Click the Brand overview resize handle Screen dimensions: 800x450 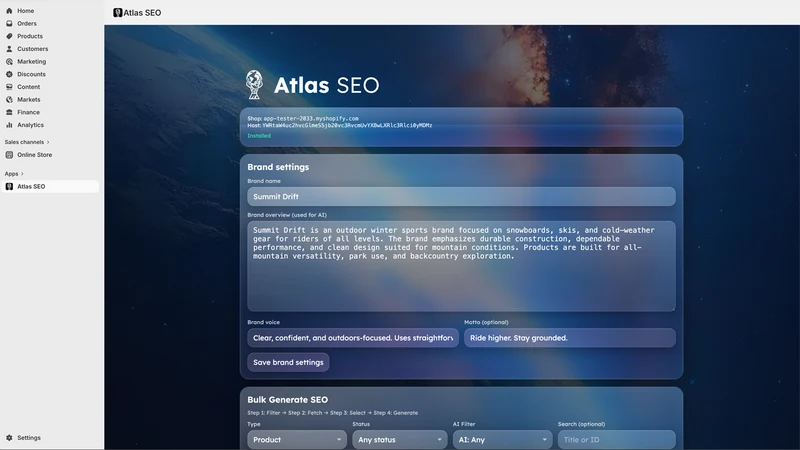pos(672,308)
